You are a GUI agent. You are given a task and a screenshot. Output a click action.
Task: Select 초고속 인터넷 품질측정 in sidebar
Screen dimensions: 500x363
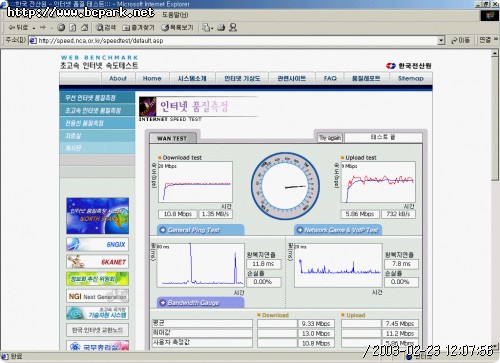97,110
